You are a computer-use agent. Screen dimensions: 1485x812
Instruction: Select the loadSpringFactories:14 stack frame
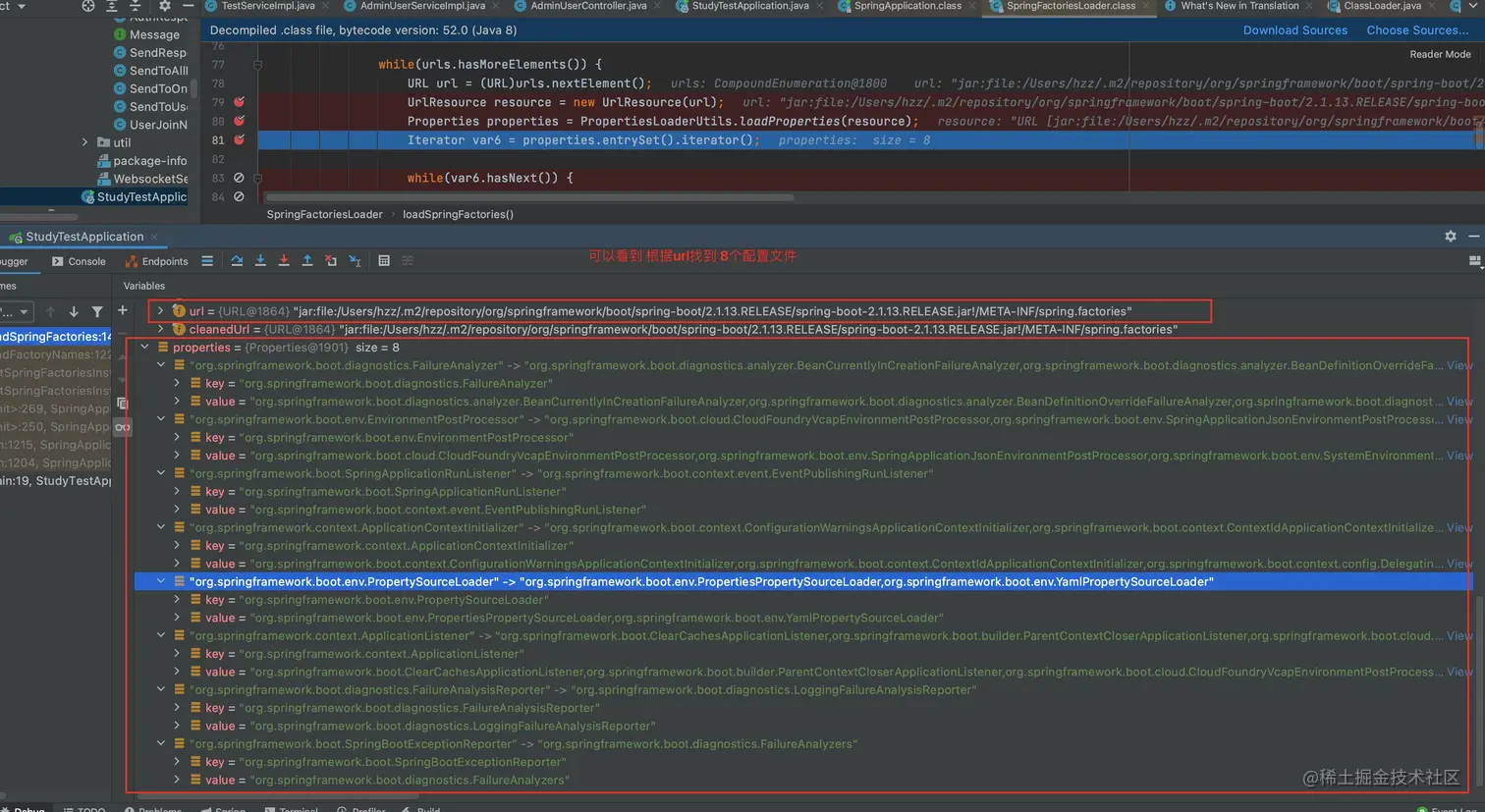click(x=56, y=336)
